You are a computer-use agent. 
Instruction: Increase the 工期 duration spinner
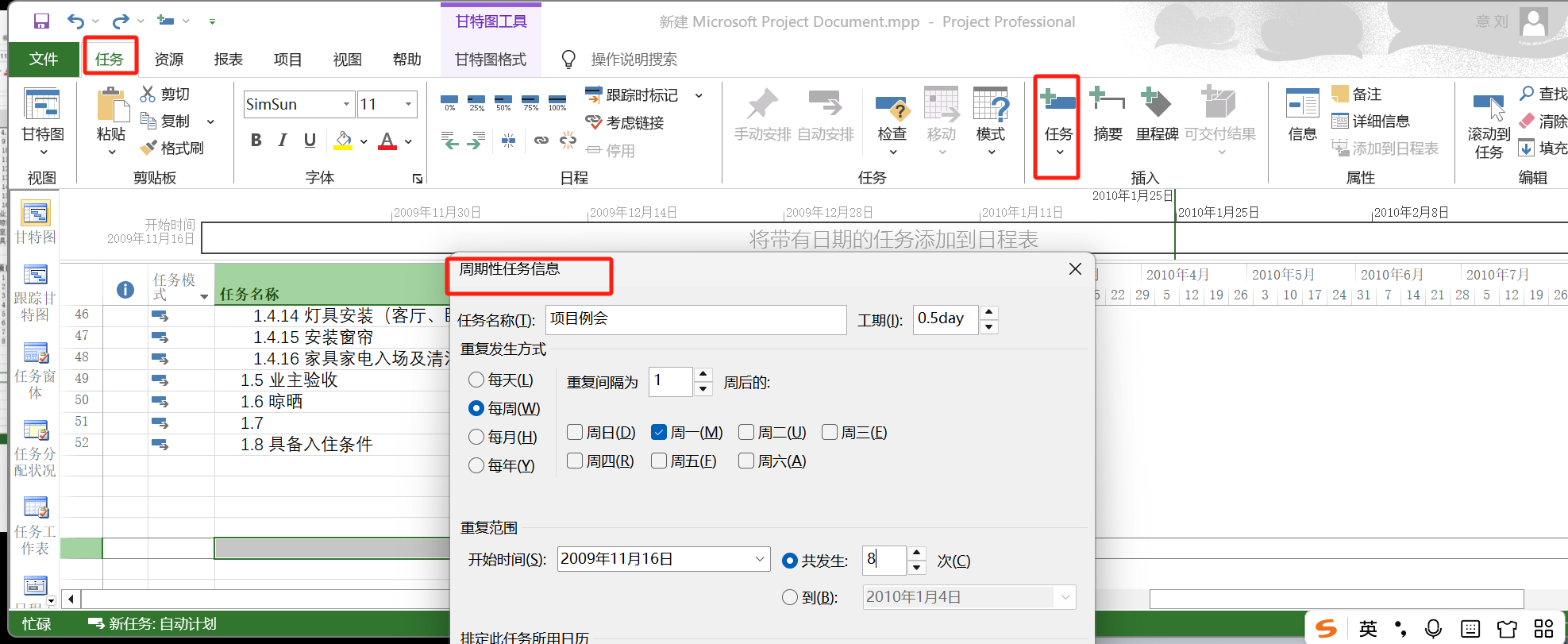pyautogui.click(x=988, y=313)
